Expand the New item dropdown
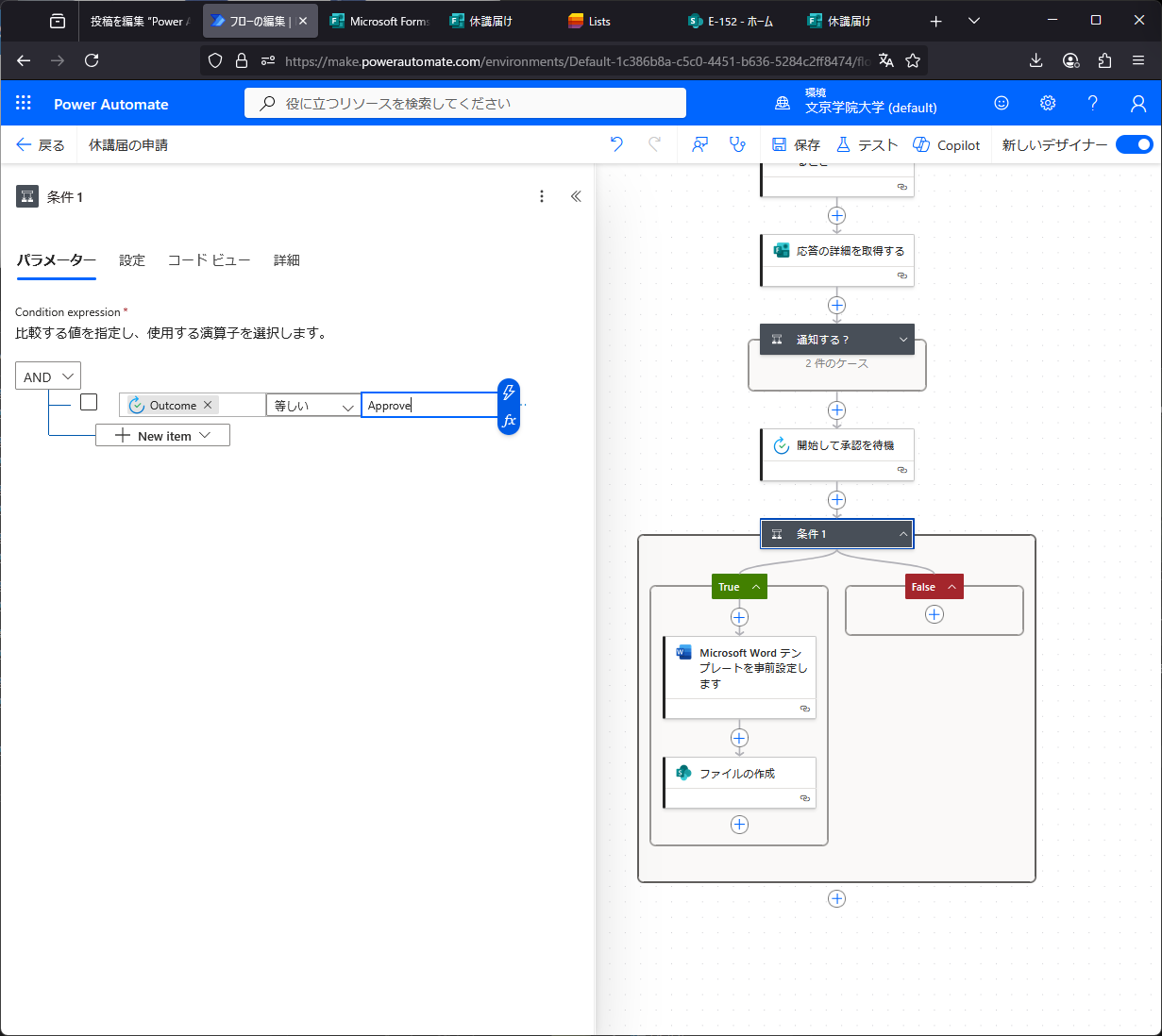Screen dimensions: 1162x1036 click(162, 436)
